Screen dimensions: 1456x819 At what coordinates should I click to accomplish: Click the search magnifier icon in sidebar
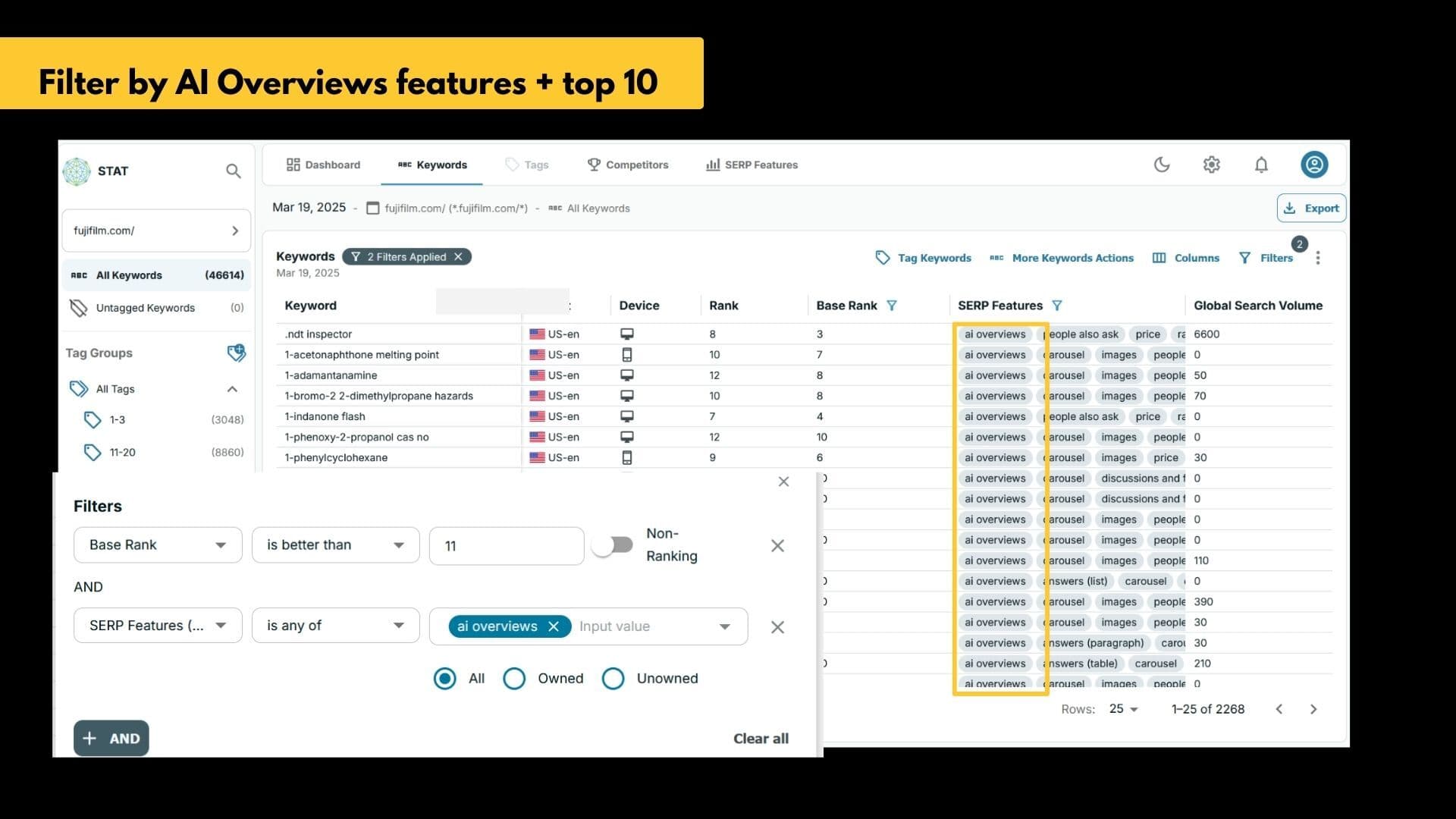234,171
